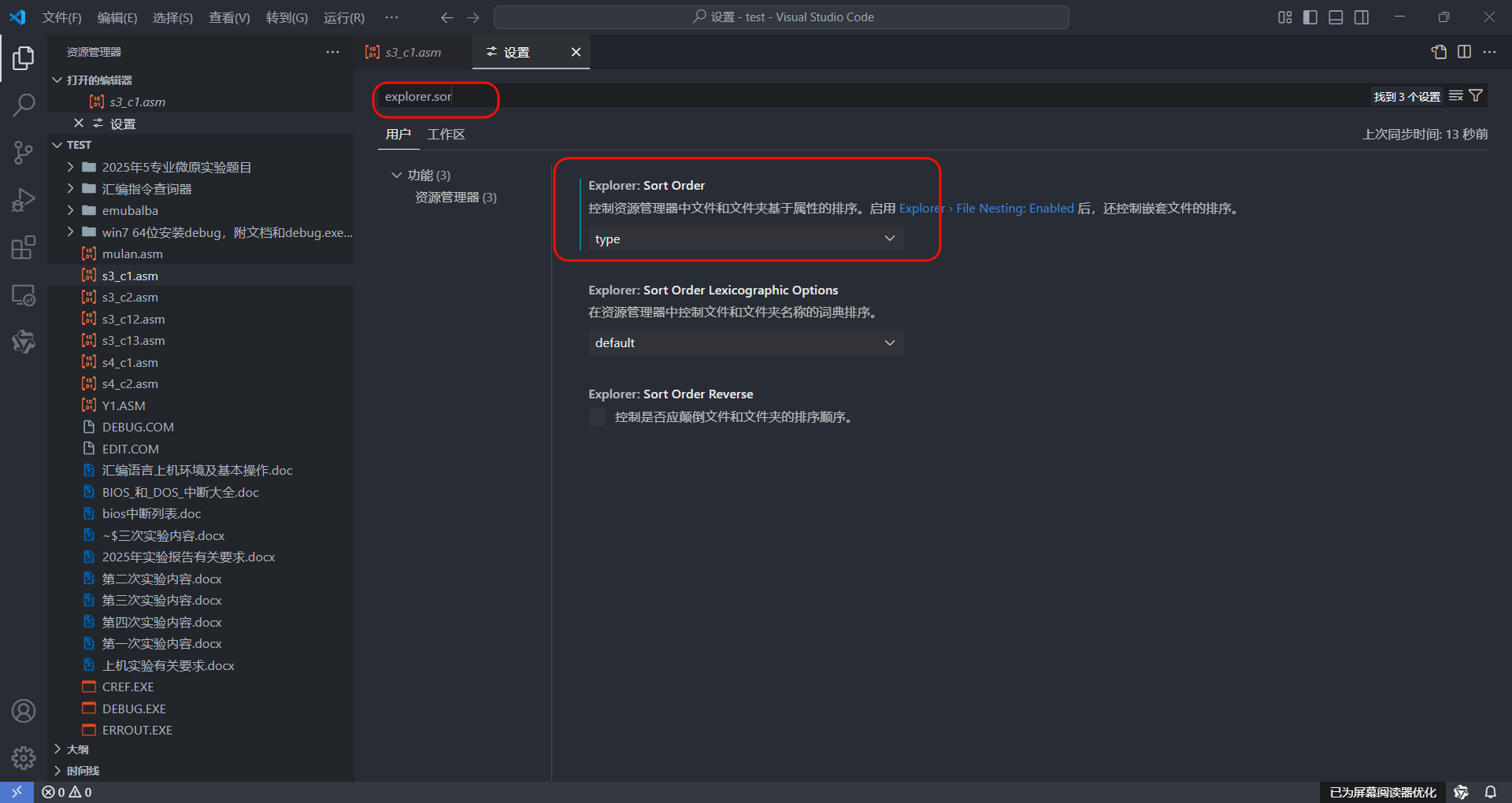Click the remote window indicator in status bar
The width and height of the screenshot is (1512, 803).
coord(17,792)
